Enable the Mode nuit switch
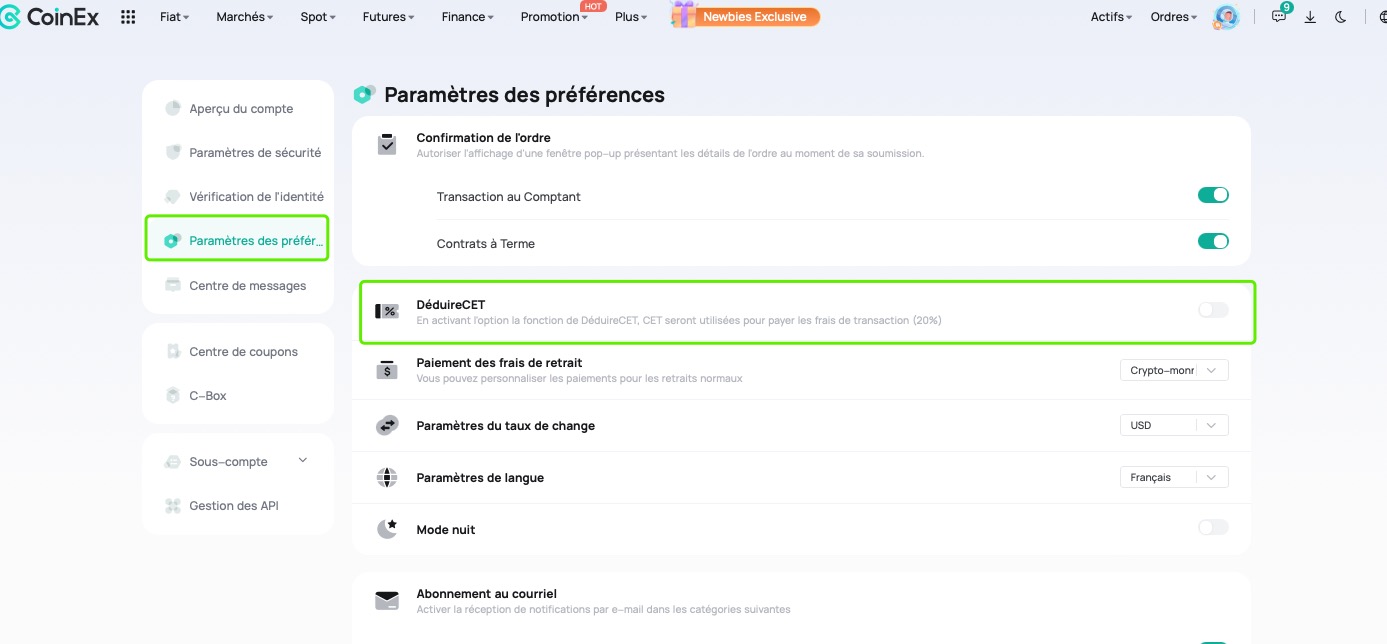The image size is (1387, 644). click(1213, 527)
